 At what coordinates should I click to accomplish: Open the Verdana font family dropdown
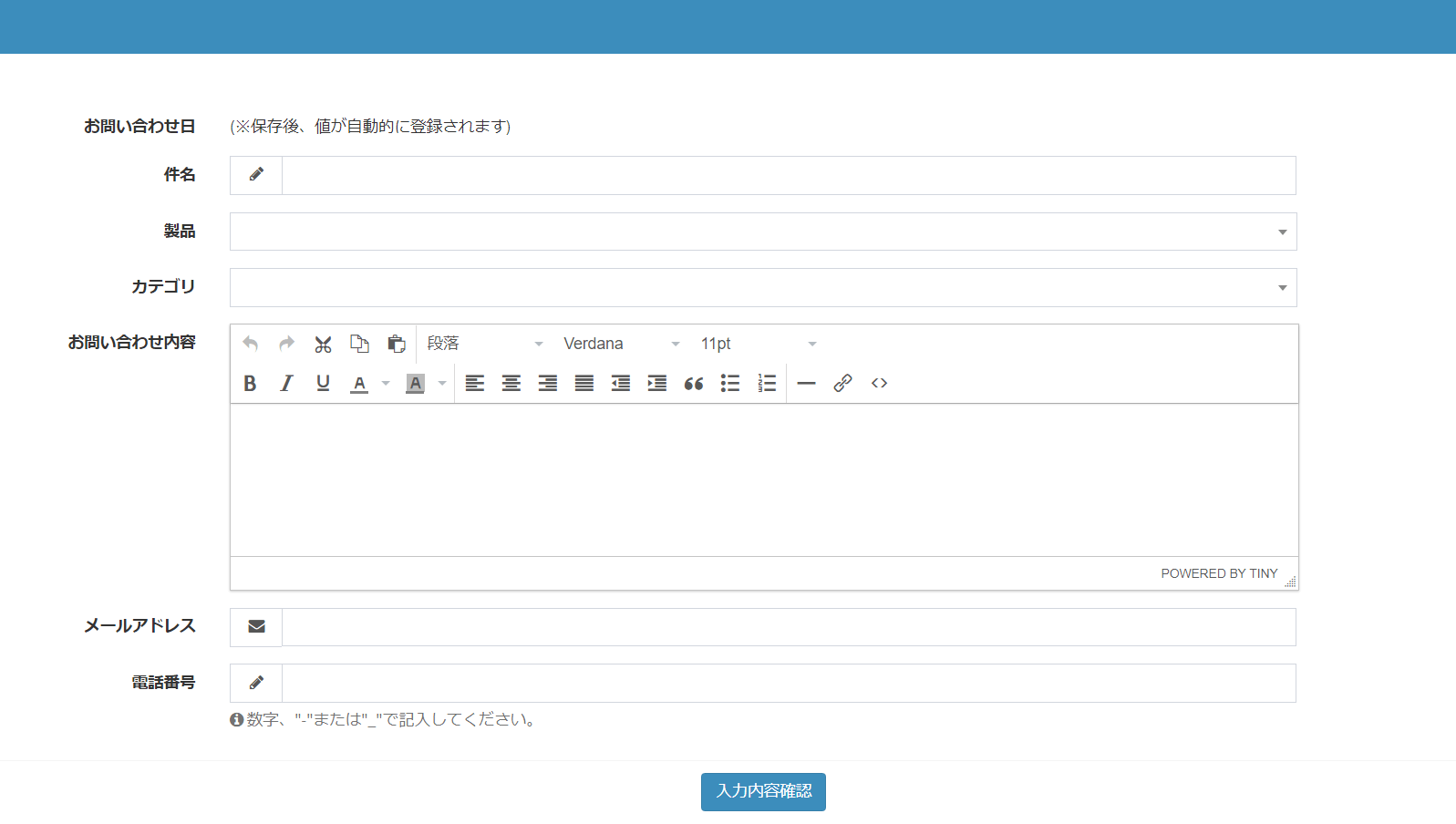tap(621, 345)
